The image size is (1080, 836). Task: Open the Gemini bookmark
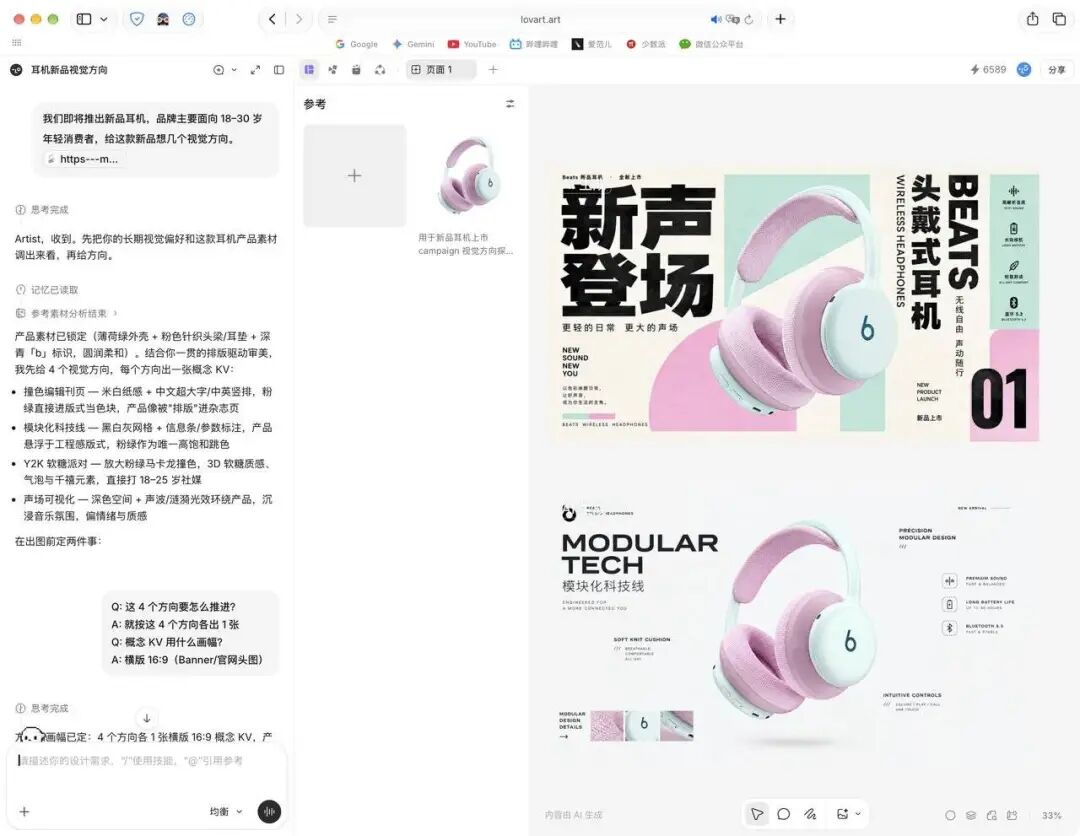point(413,44)
